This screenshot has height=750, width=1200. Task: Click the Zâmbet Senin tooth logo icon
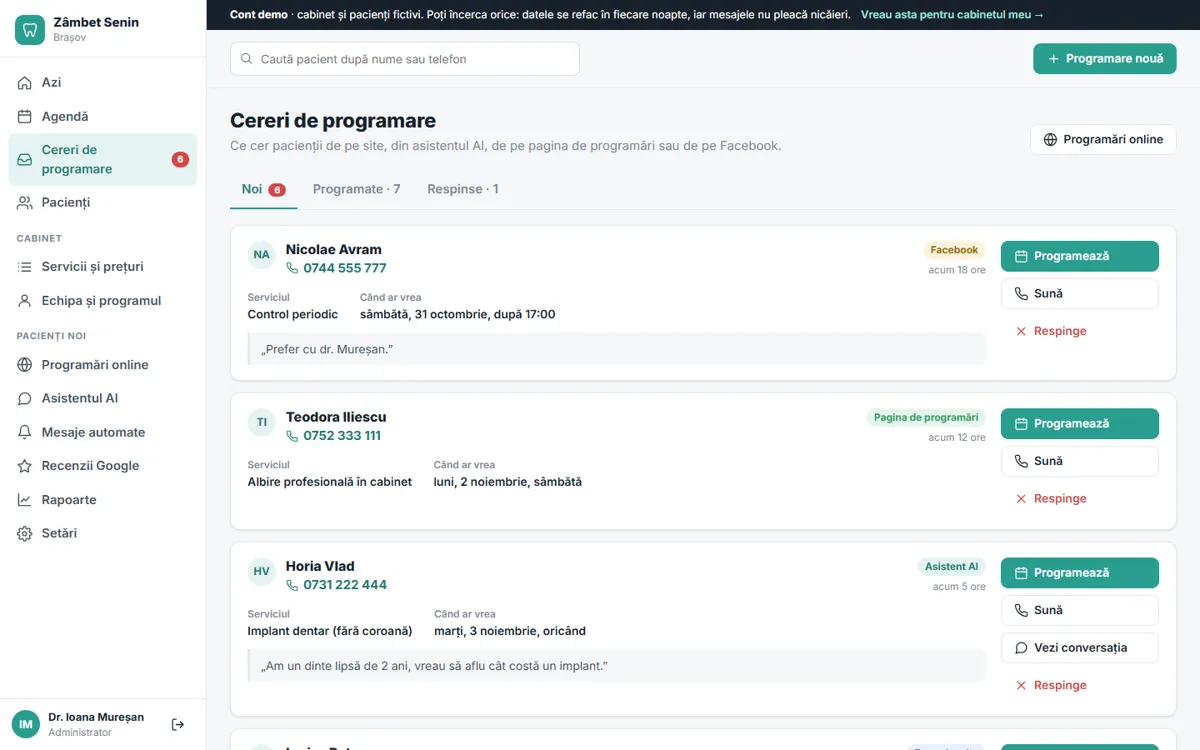click(30, 29)
